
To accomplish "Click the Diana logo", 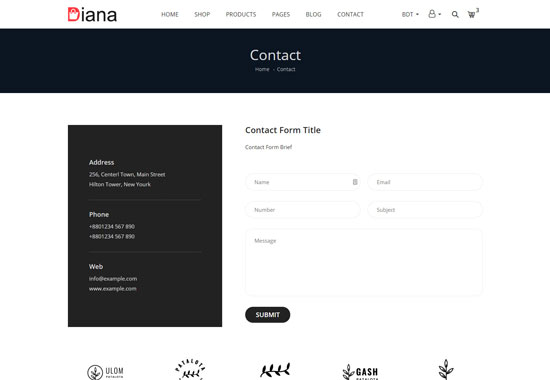I will click(x=92, y=15).
